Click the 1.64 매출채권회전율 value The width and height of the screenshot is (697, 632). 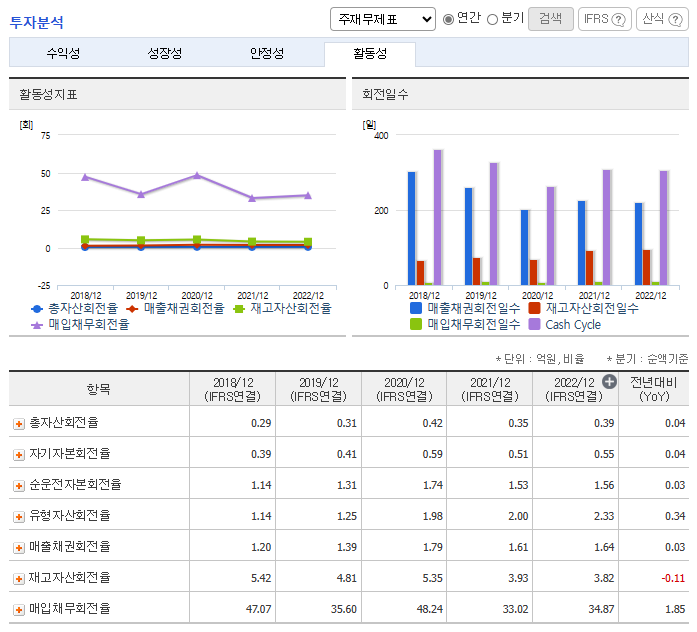604,548
